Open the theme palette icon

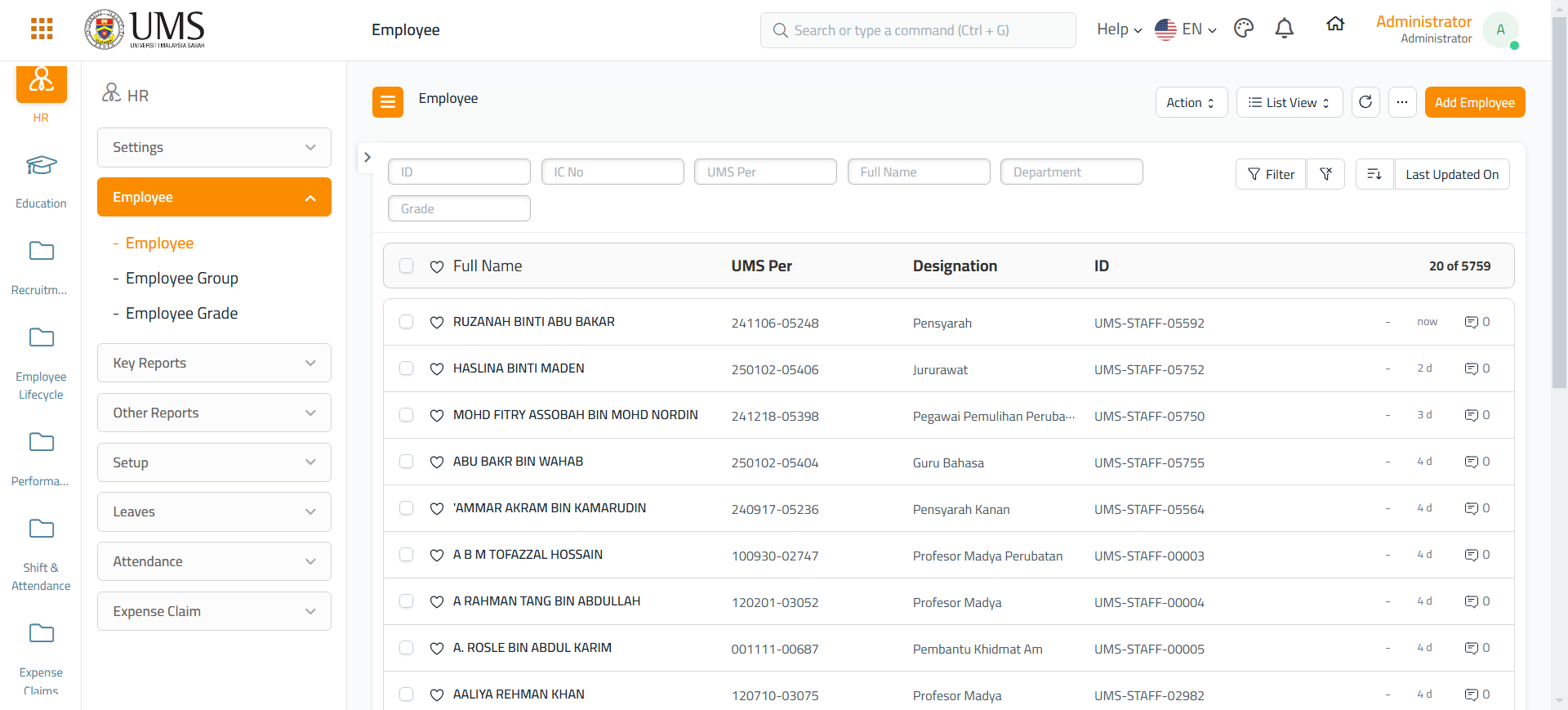[x=1244, y=29]
